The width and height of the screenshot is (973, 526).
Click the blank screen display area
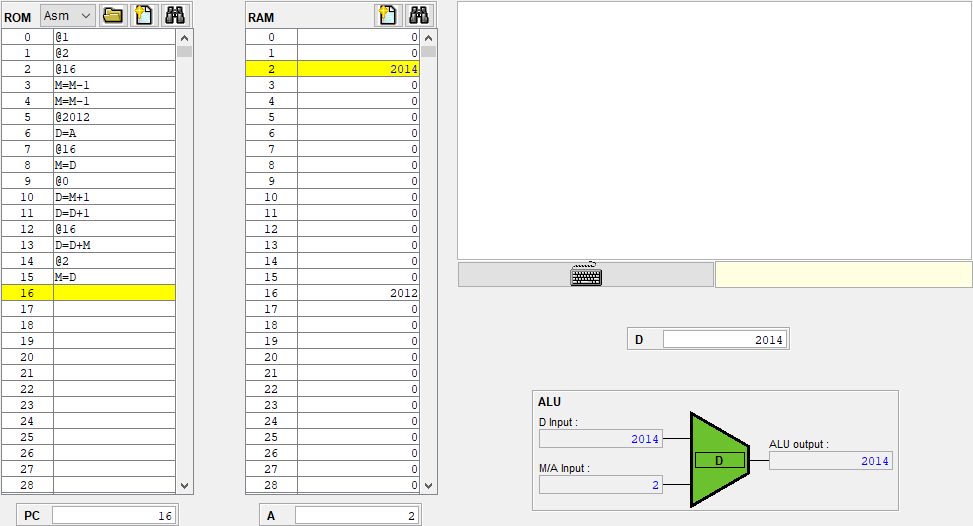click(x=714, y=130)
